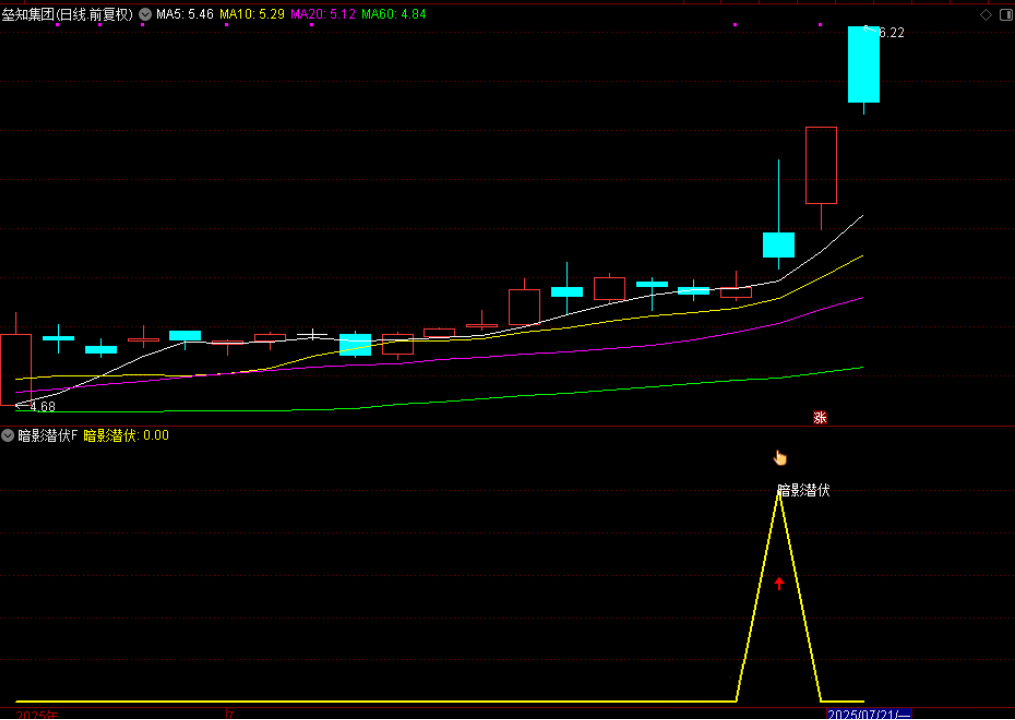Toggle the side panel icon at top right
The height and width of the screenshot is (720, 1015).
1004,15
